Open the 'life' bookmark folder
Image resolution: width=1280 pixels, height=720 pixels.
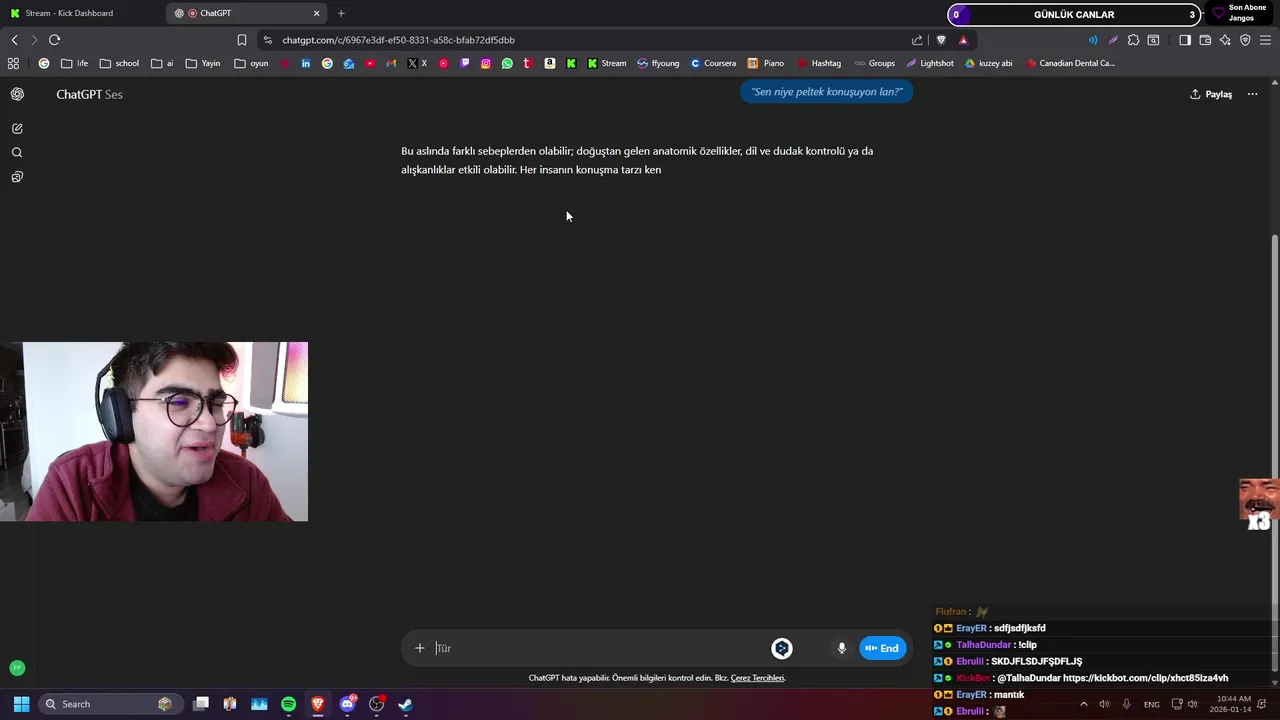click(x=74, y=63)
